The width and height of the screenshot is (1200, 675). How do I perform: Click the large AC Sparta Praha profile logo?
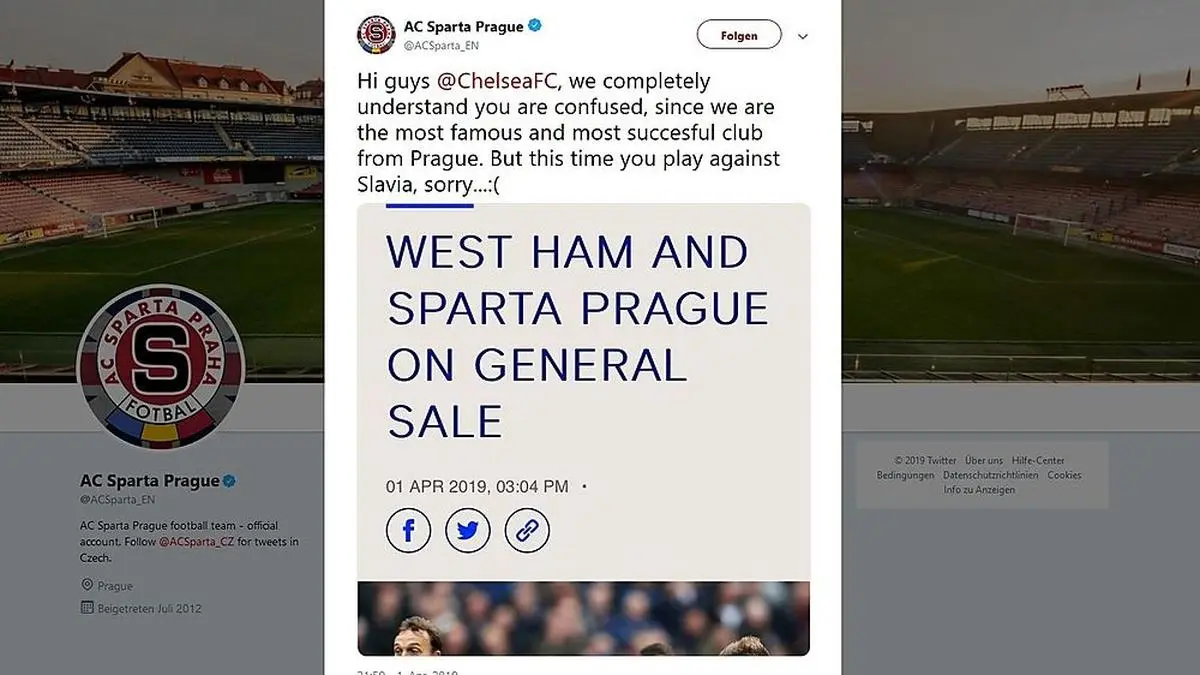pos(160,367)
